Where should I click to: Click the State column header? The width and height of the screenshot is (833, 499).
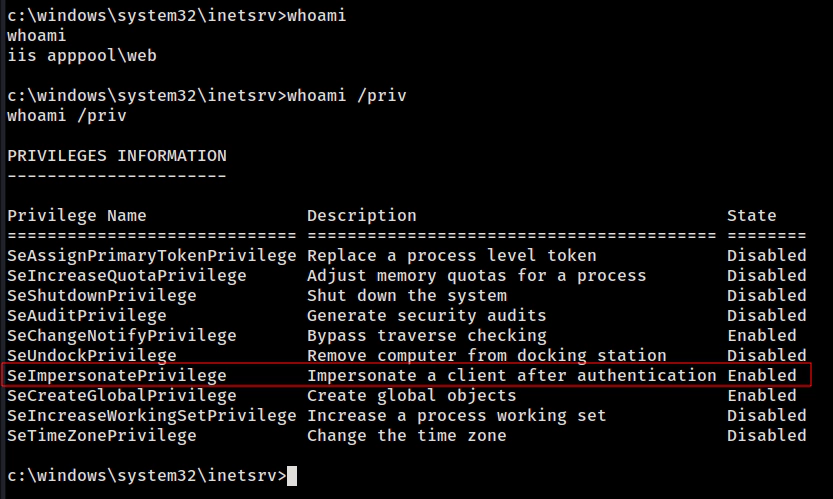tap(751, 215)
